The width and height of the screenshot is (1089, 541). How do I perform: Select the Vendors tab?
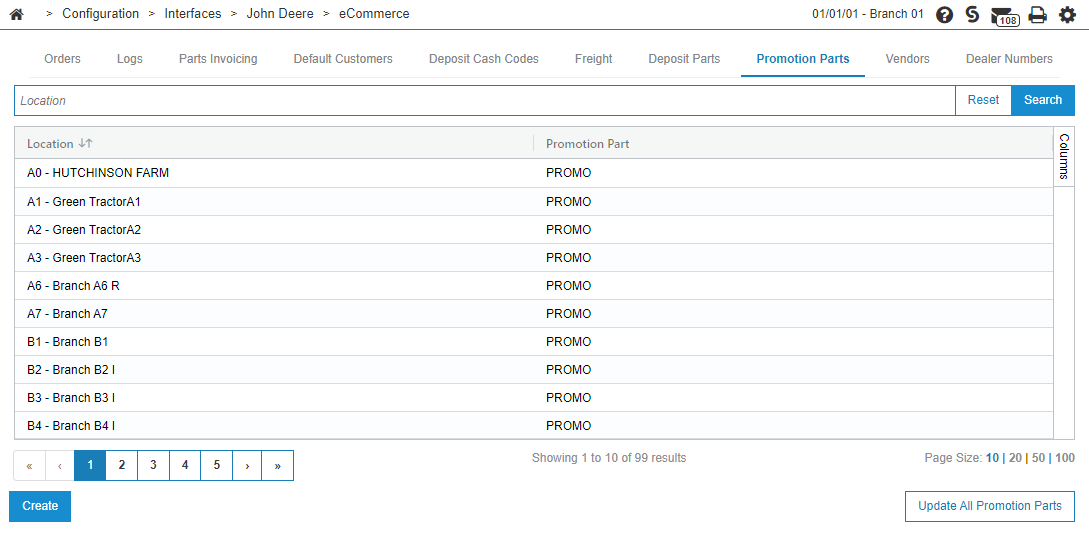[907, 59]
